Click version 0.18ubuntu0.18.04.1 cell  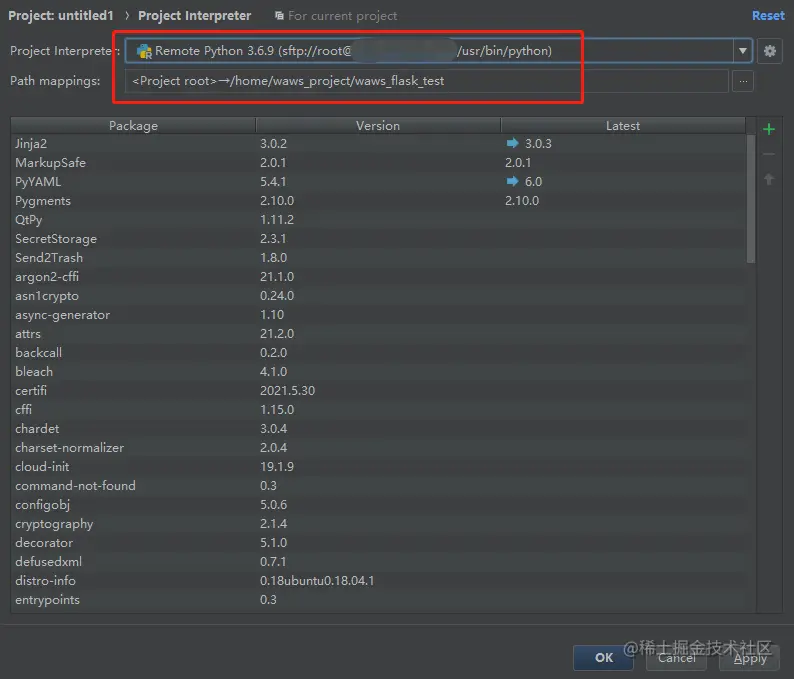pos(317,580)
